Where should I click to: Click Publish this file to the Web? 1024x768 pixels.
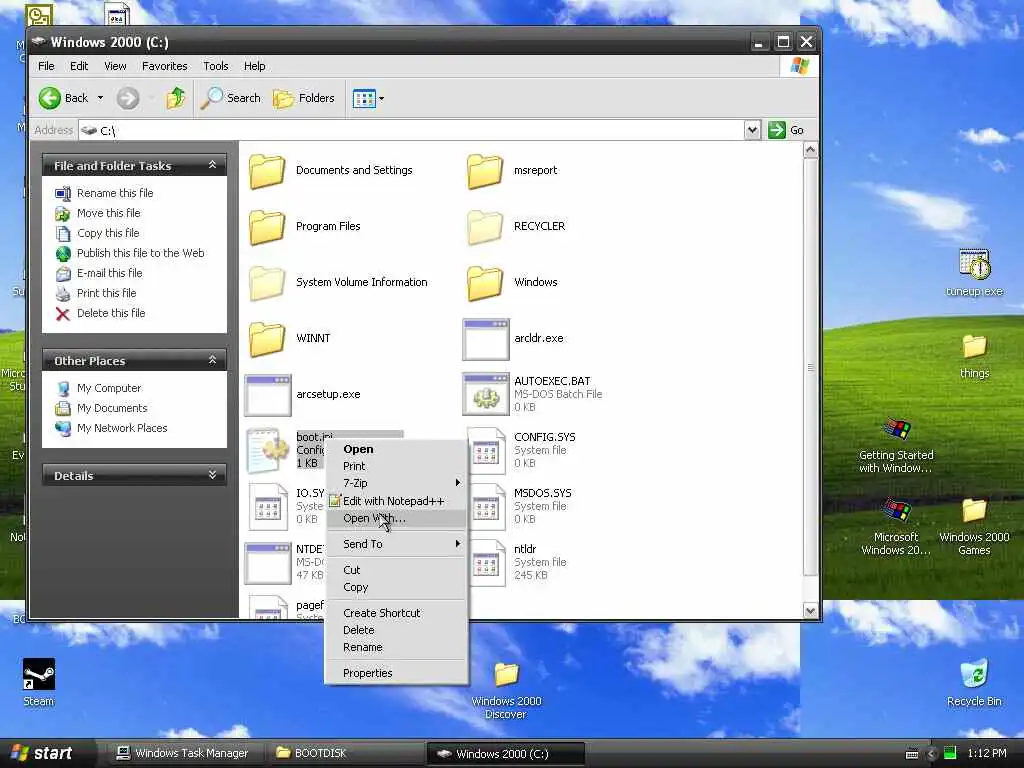pyautogui.click(x=140, y=253)
